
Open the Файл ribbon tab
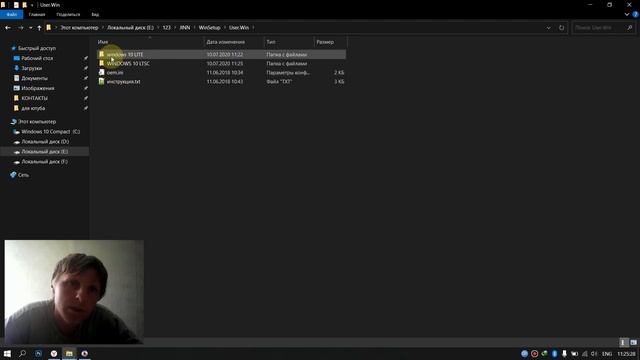11,14
